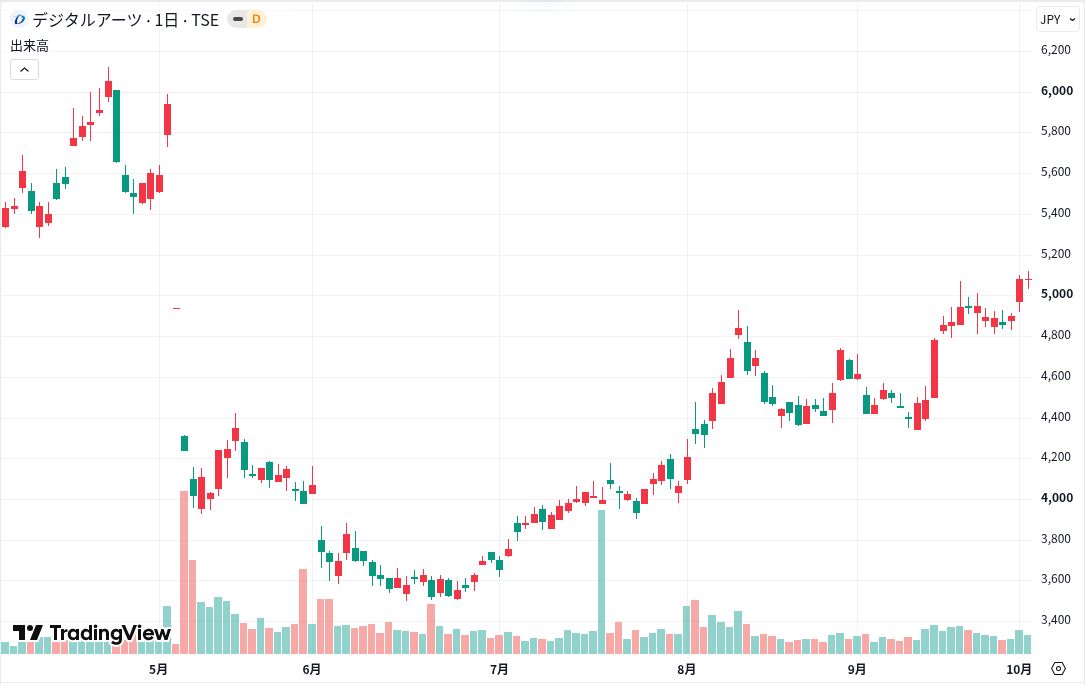Click the 3,800 price axis label
The image size is (1085, 685).
[x=1057, y=538]
